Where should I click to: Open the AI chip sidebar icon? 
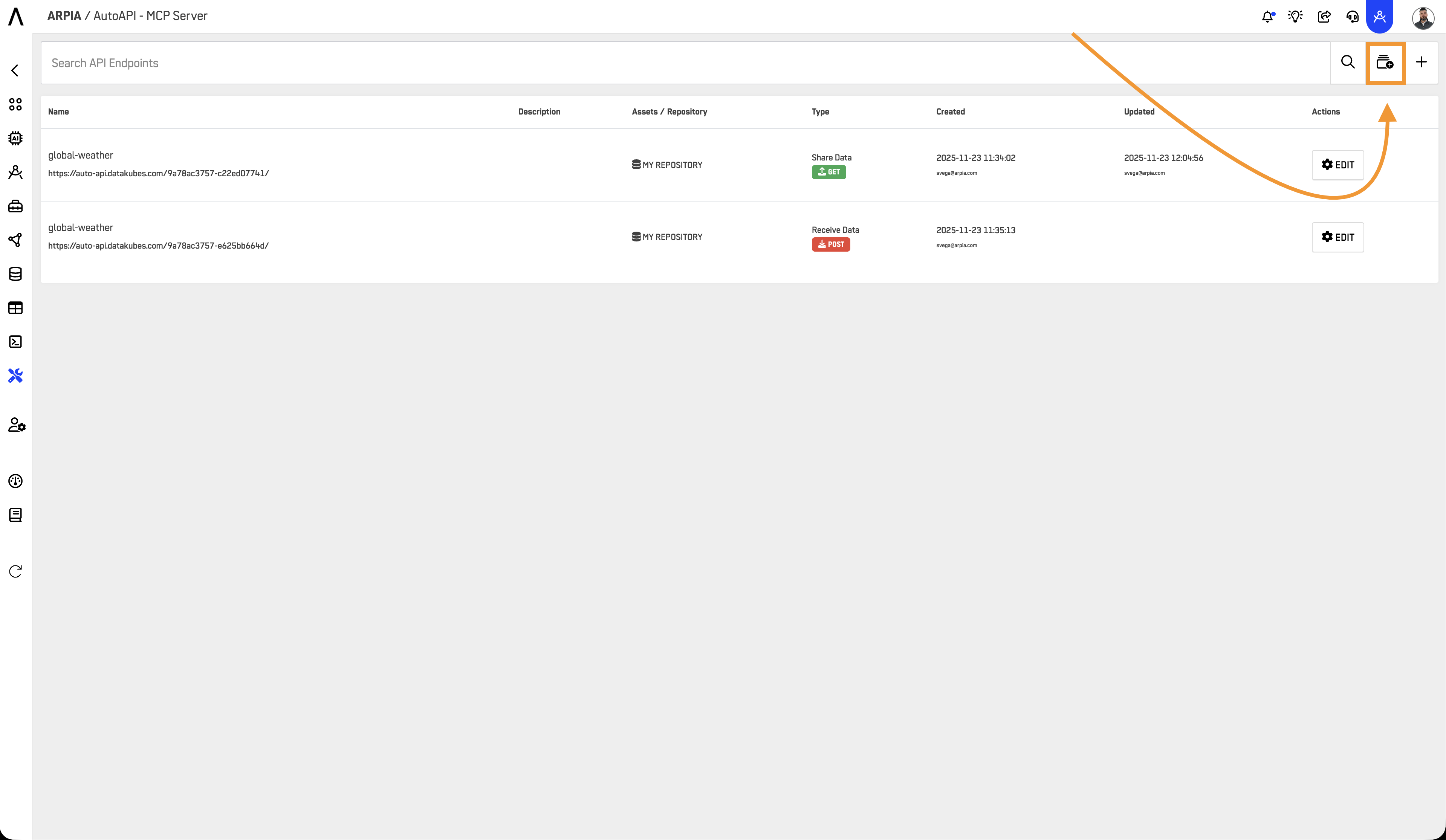[x=15, y=138]
